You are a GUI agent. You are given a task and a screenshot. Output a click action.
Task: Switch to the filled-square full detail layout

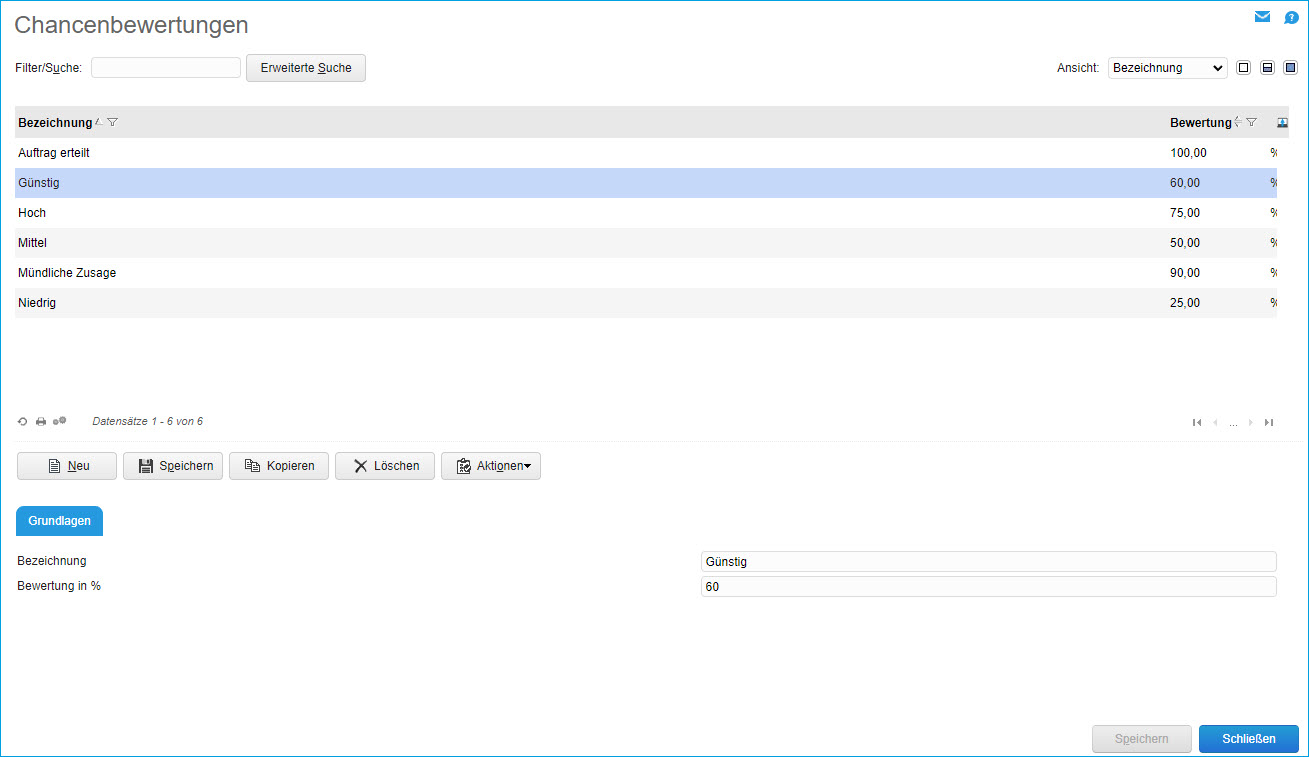(1290, 68)
